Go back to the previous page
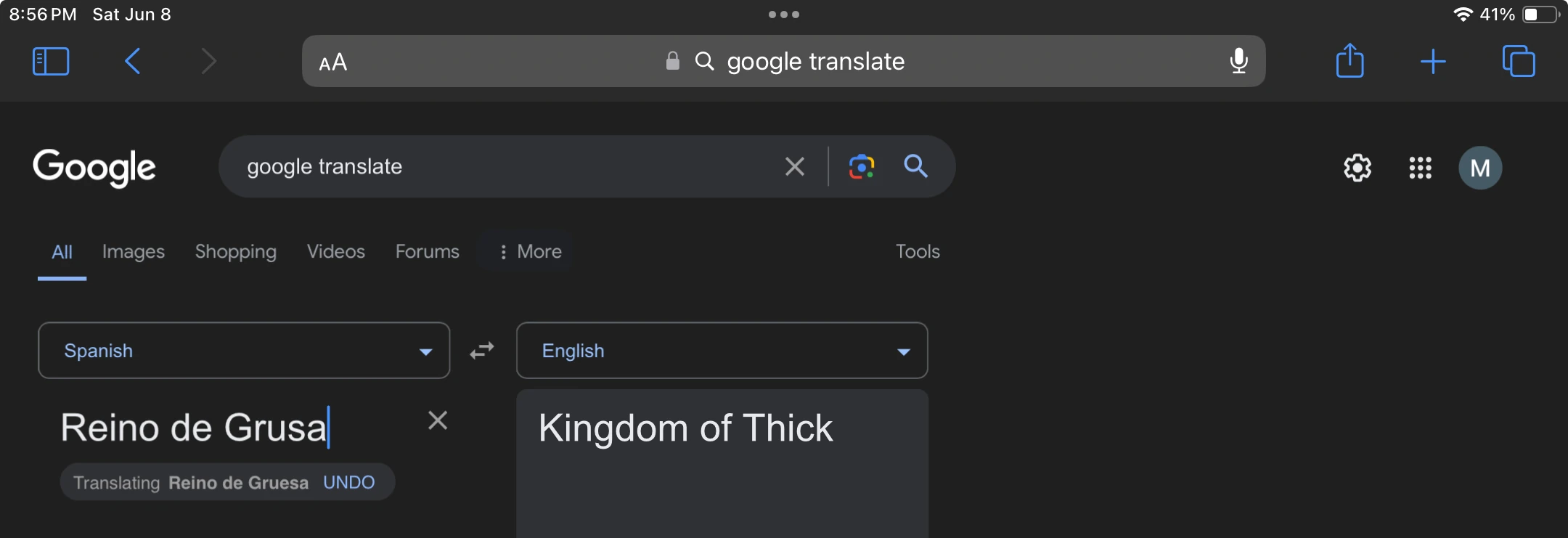1568x538 pixels. click(132, 62)
